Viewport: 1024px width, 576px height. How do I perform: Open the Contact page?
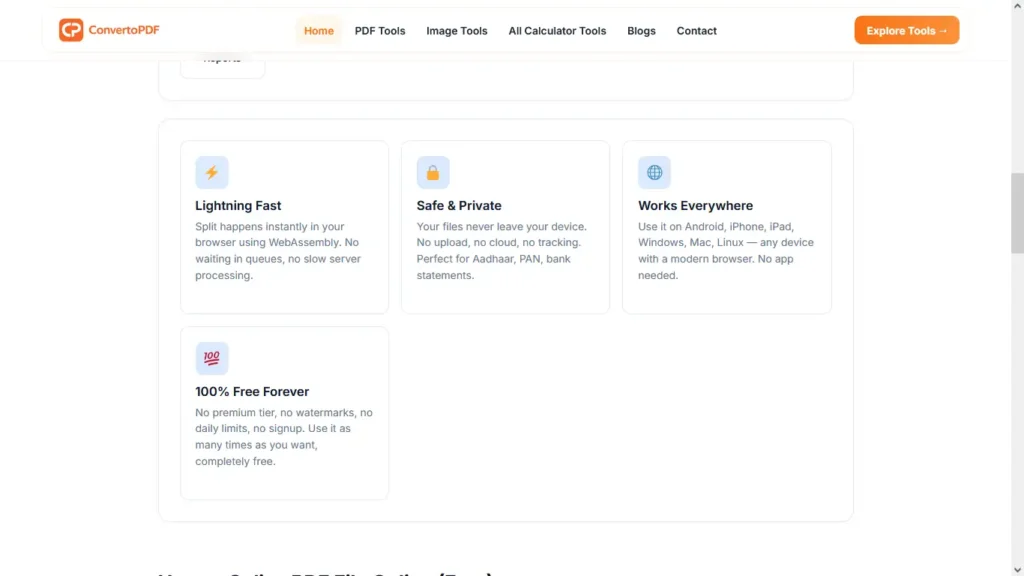pos(696,31)
